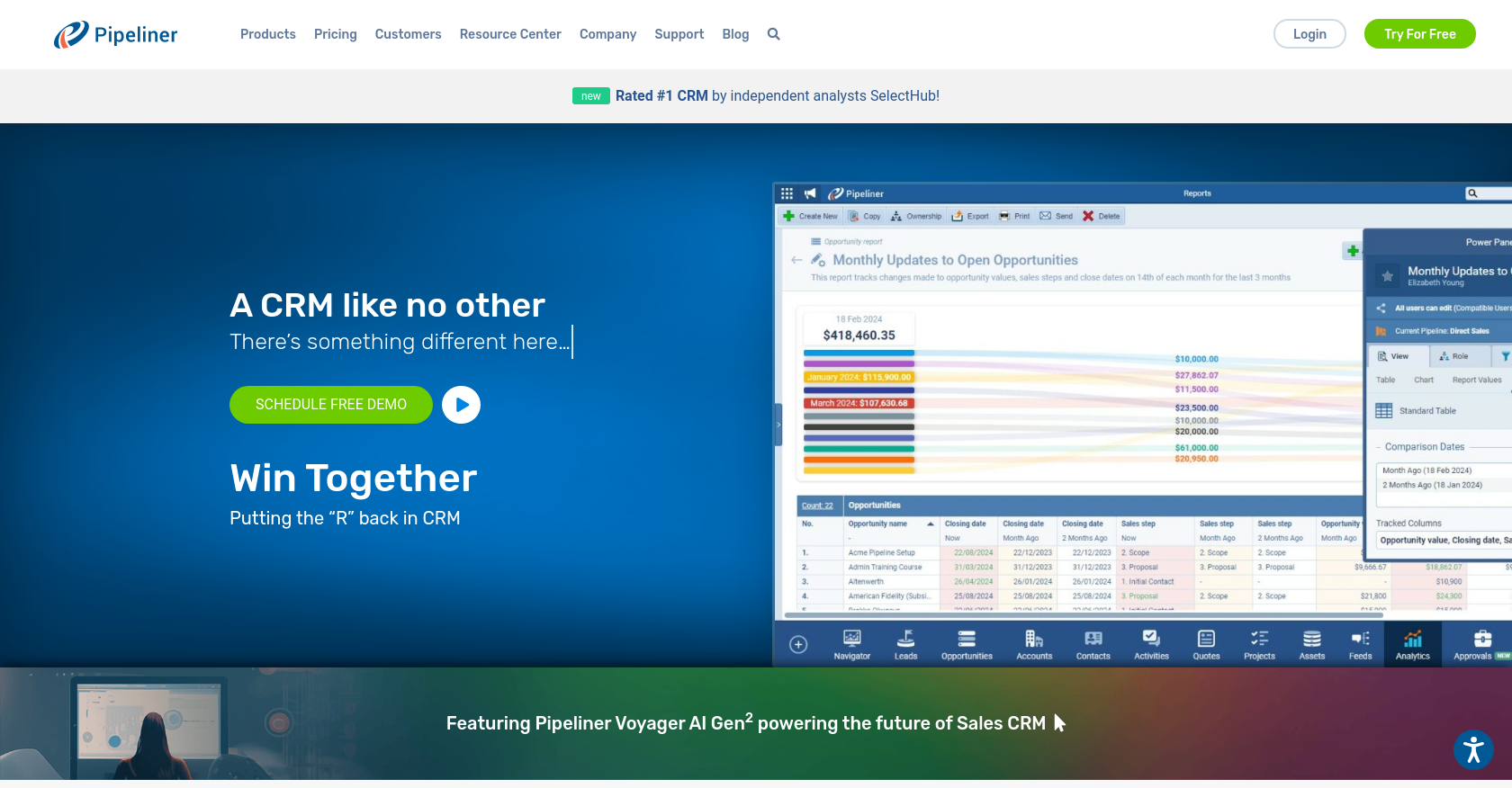Click the Count: 22 link in table
Viewport: 1512px width, 788px height.
click(x=817, y=506)
